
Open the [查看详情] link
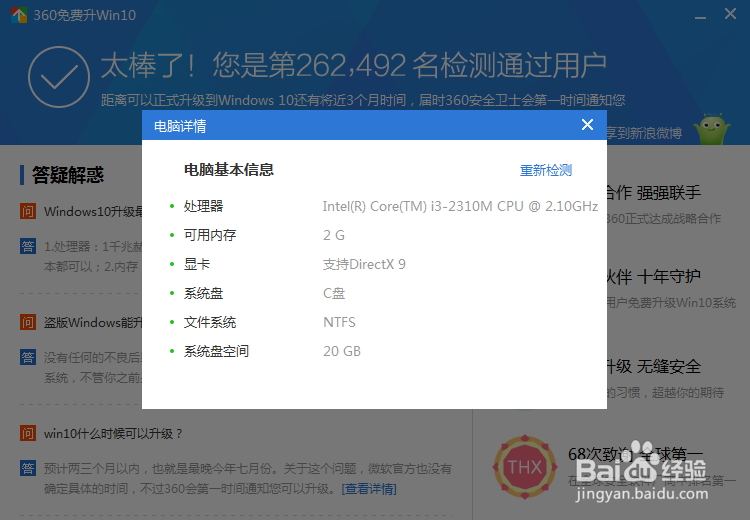369,489
